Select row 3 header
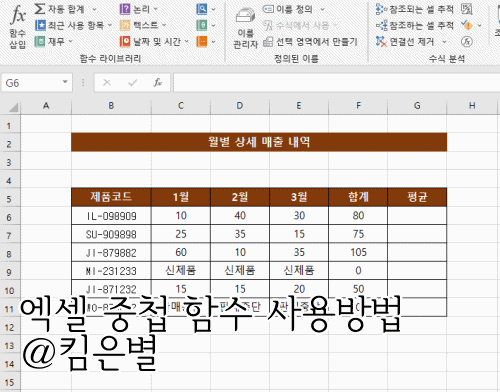Image resolution: width=500 pixels, height=392 pixels. [9, 162]
